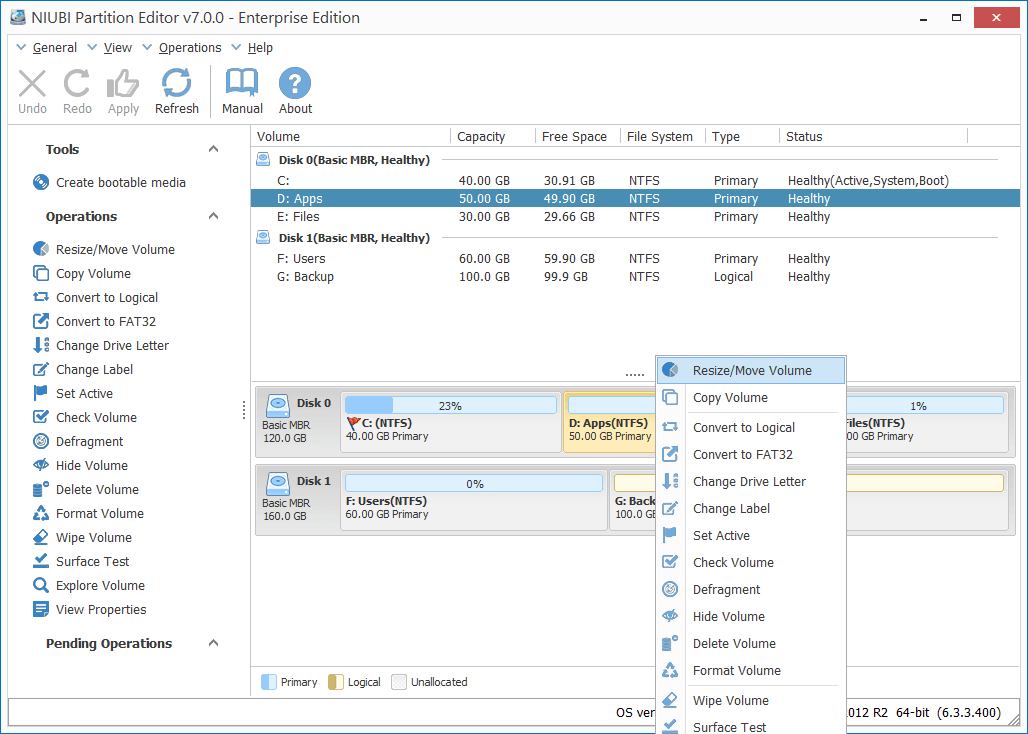Viewport: 1028px width, 734px height.
Task: Select the D: Apps volume row
Action: 635,198
